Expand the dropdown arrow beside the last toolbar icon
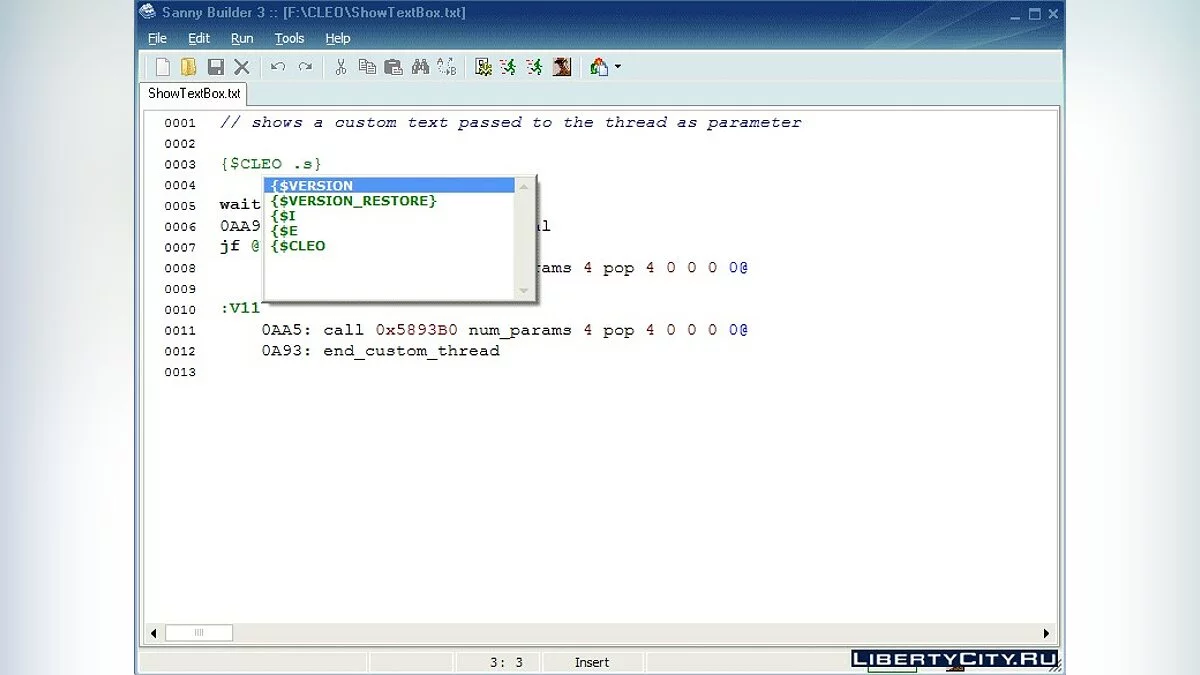The width and height of the screenshot is (1200, 675). click(618, 67)
